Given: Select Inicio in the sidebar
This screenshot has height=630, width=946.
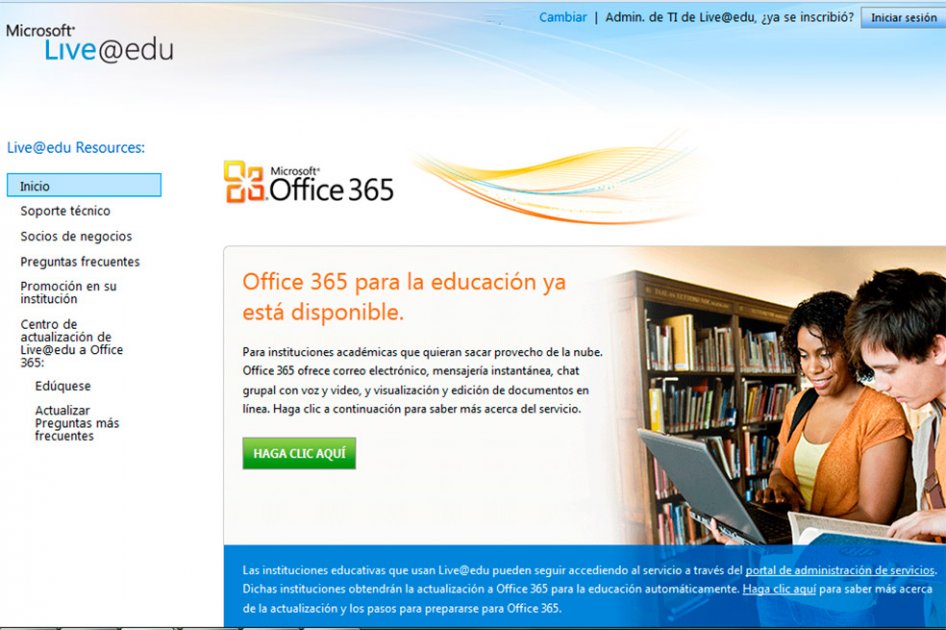Looking at the screenshot, I should [x=84, y=185].
